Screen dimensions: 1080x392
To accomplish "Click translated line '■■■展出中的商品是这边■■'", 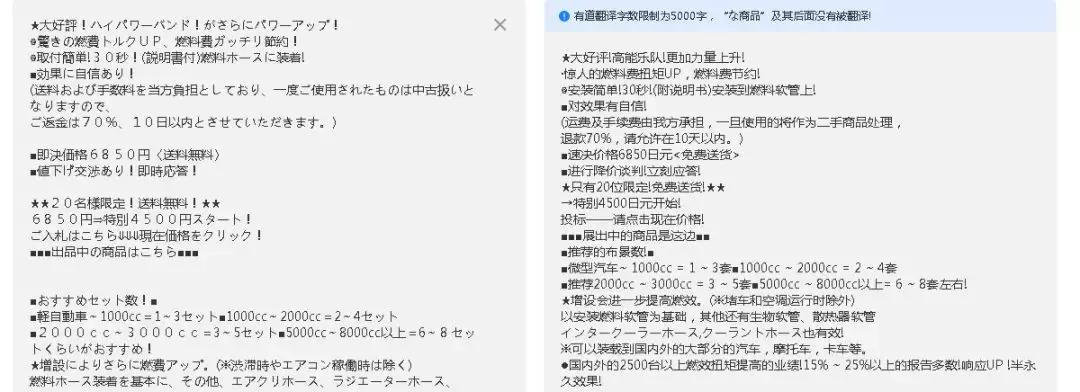I will (635, 236).
